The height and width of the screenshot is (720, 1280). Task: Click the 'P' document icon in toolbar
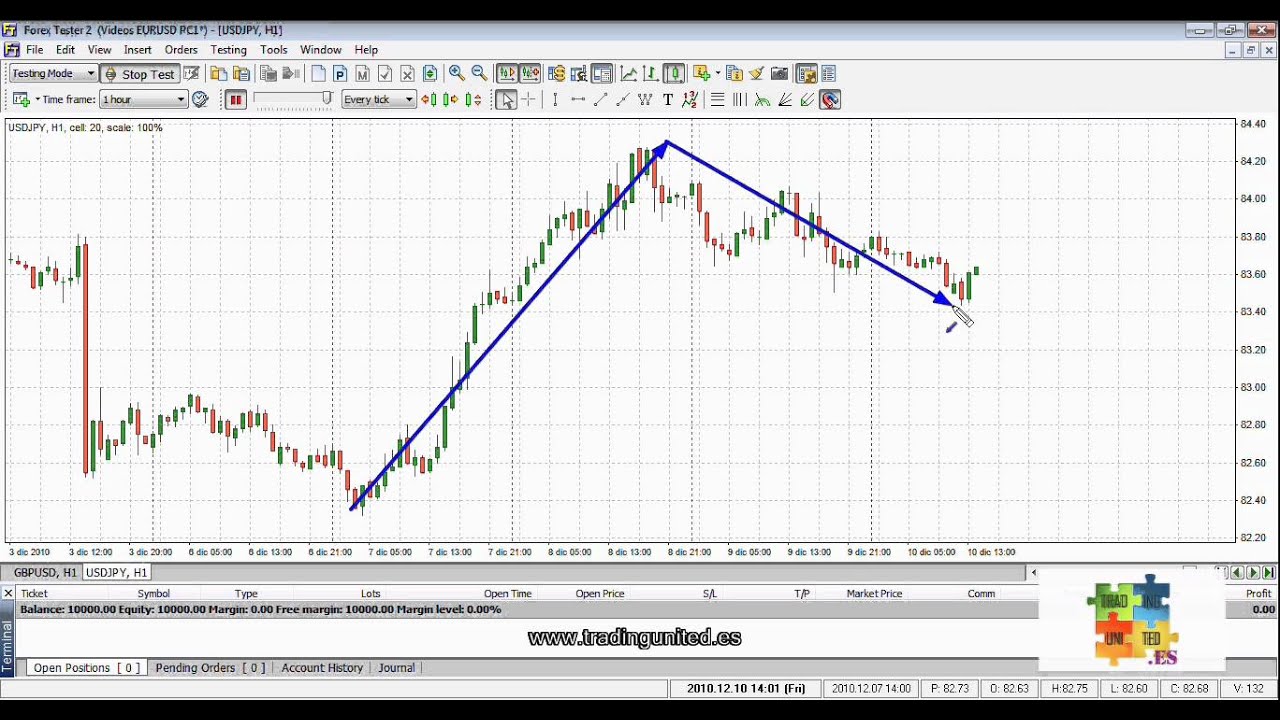coord(340,73)
